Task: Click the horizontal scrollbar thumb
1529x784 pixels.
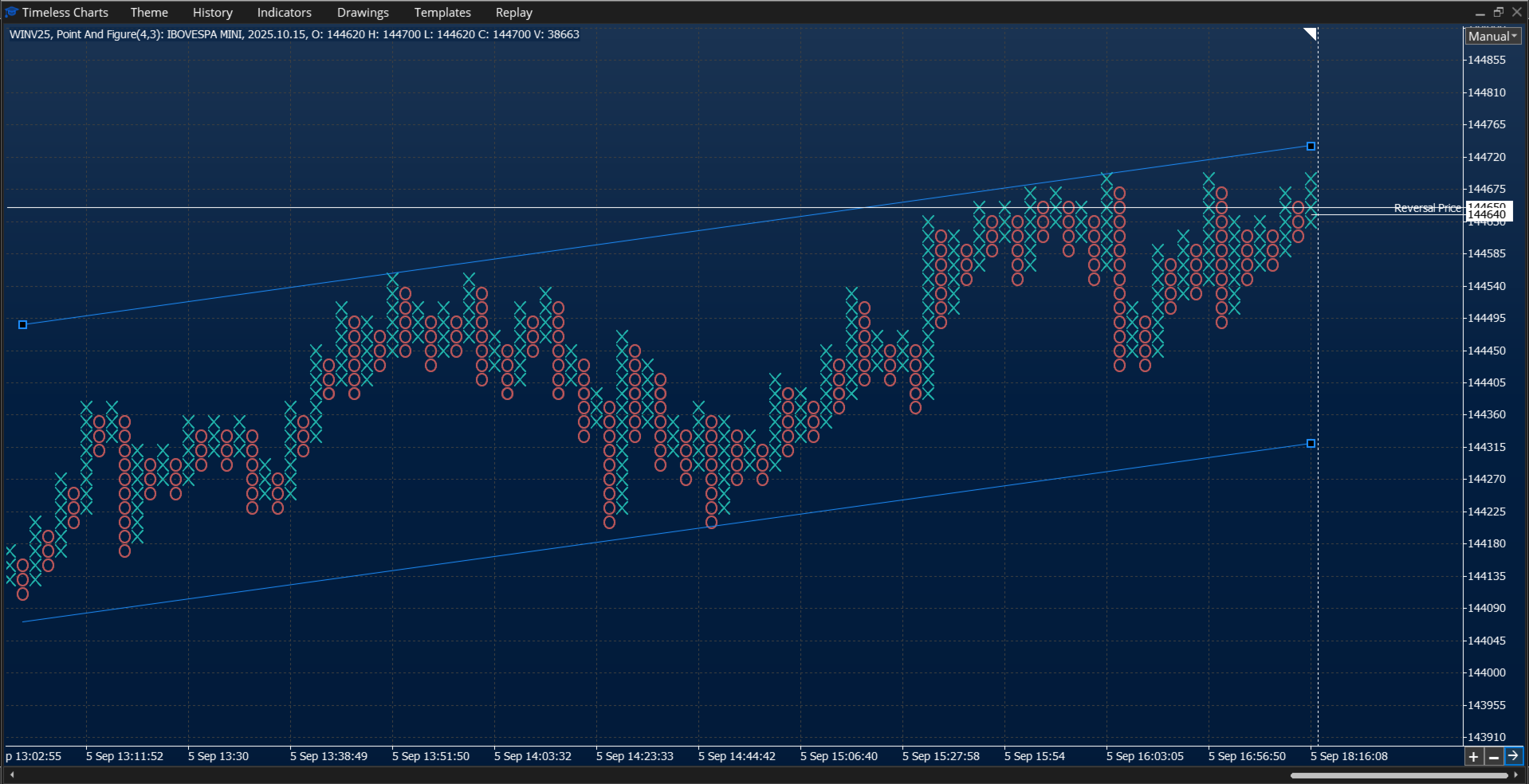Action: 1399,774
